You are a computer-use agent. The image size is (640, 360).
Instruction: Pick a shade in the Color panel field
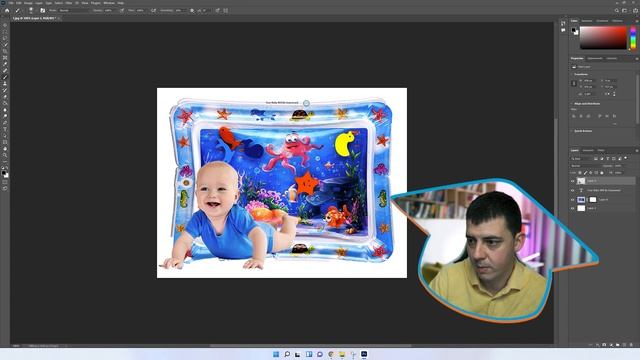603,38
